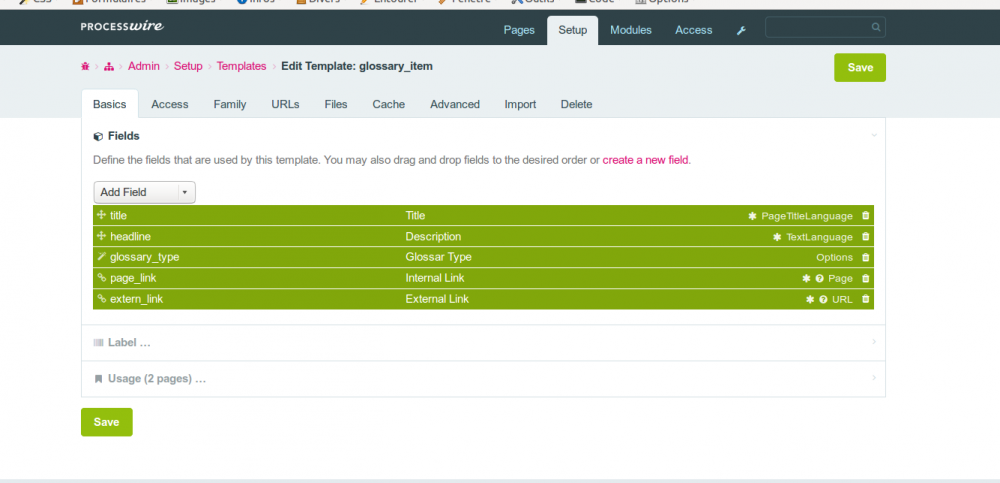Click the sitemap tree icon in breadcrumb
This screenshot has width=1000, height=483.
[x=108, y=66]
